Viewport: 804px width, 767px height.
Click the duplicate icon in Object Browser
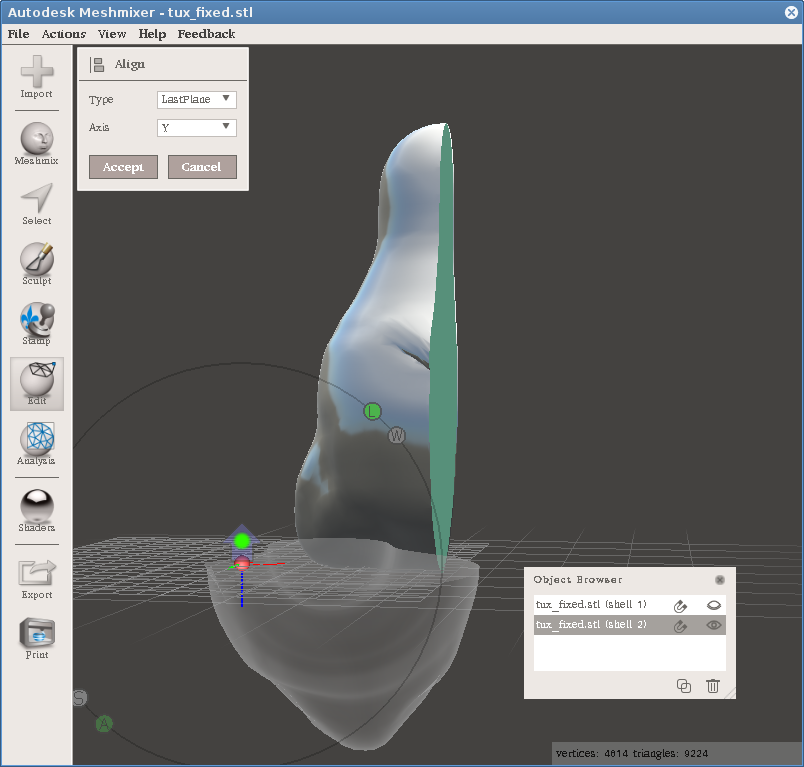pyautogui.click(x=684, y=686)
